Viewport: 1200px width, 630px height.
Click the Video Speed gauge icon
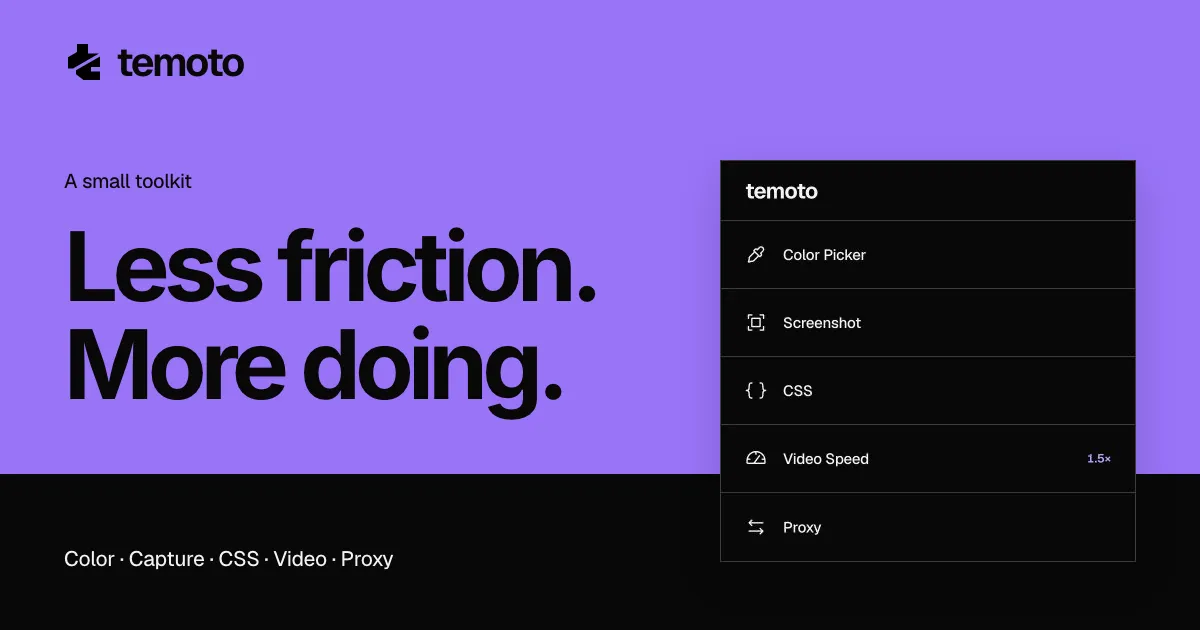[756, 459]
